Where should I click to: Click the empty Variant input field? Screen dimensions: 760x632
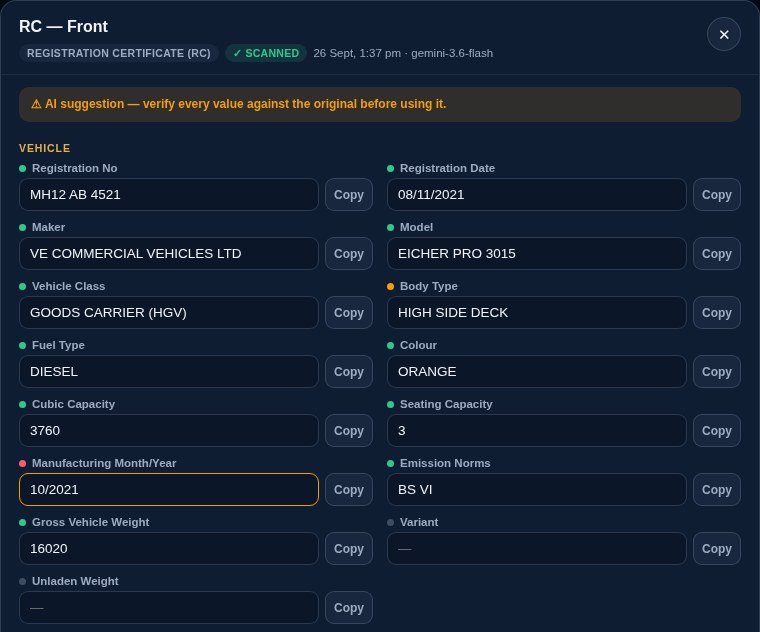click(537, 549)
